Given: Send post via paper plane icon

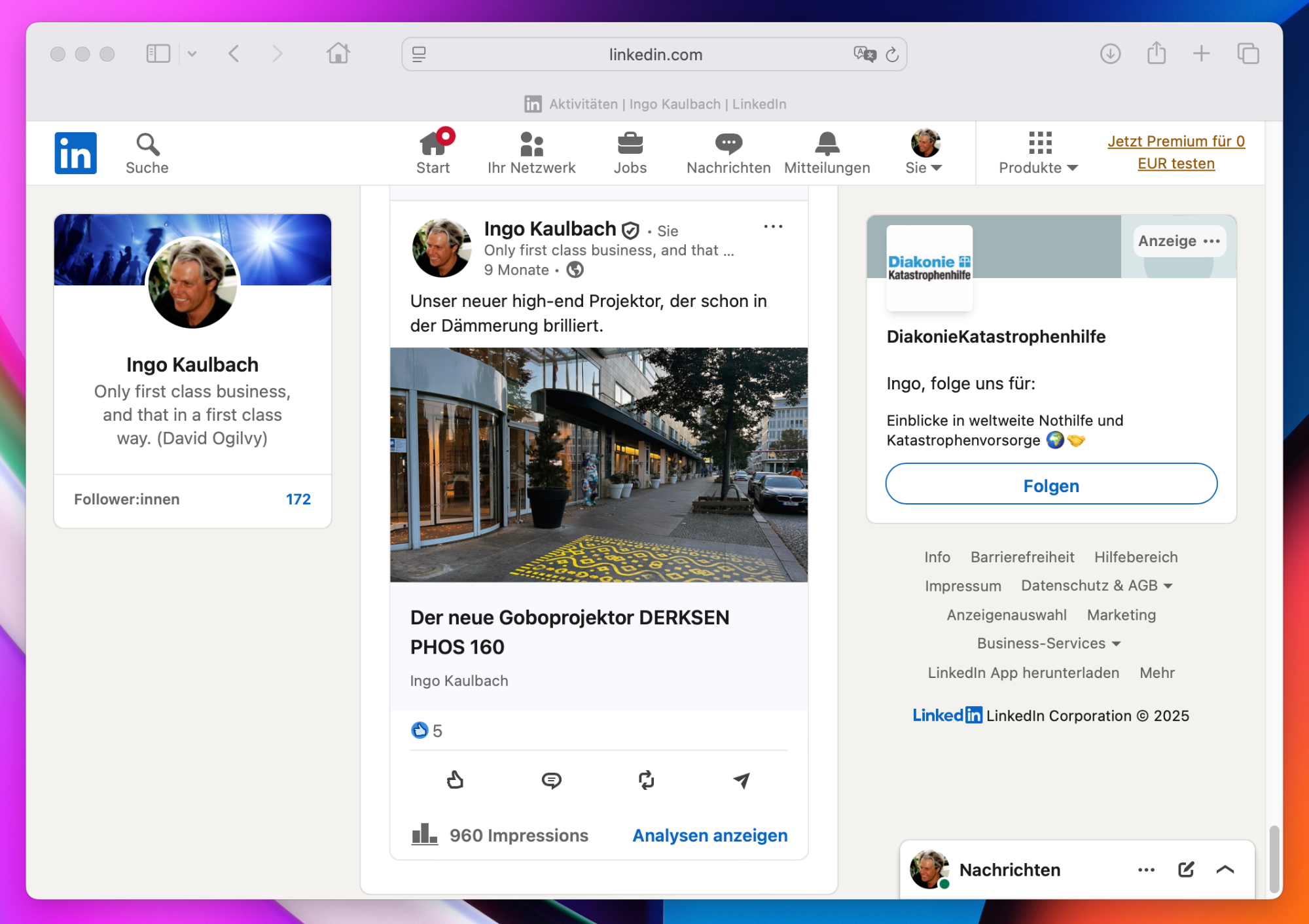Looking at the screenshot, I should (741, 779).
